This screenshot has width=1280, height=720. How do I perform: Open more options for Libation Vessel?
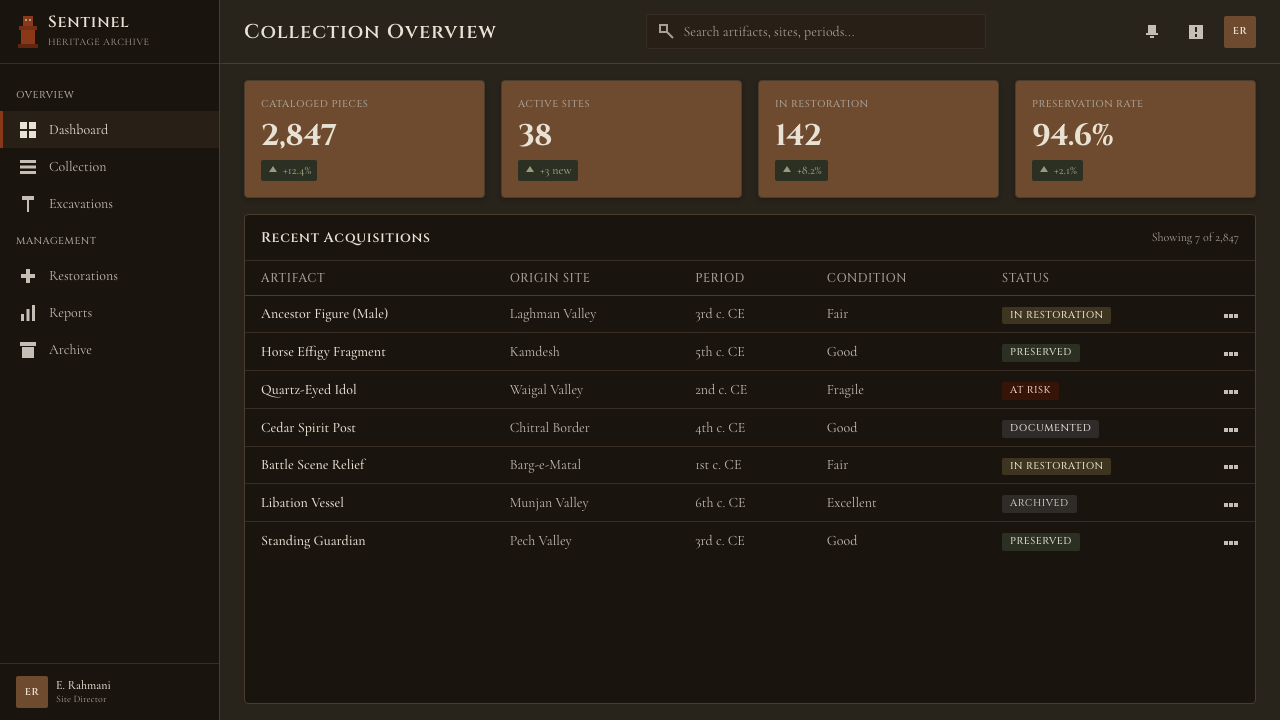pos(1231,504)
